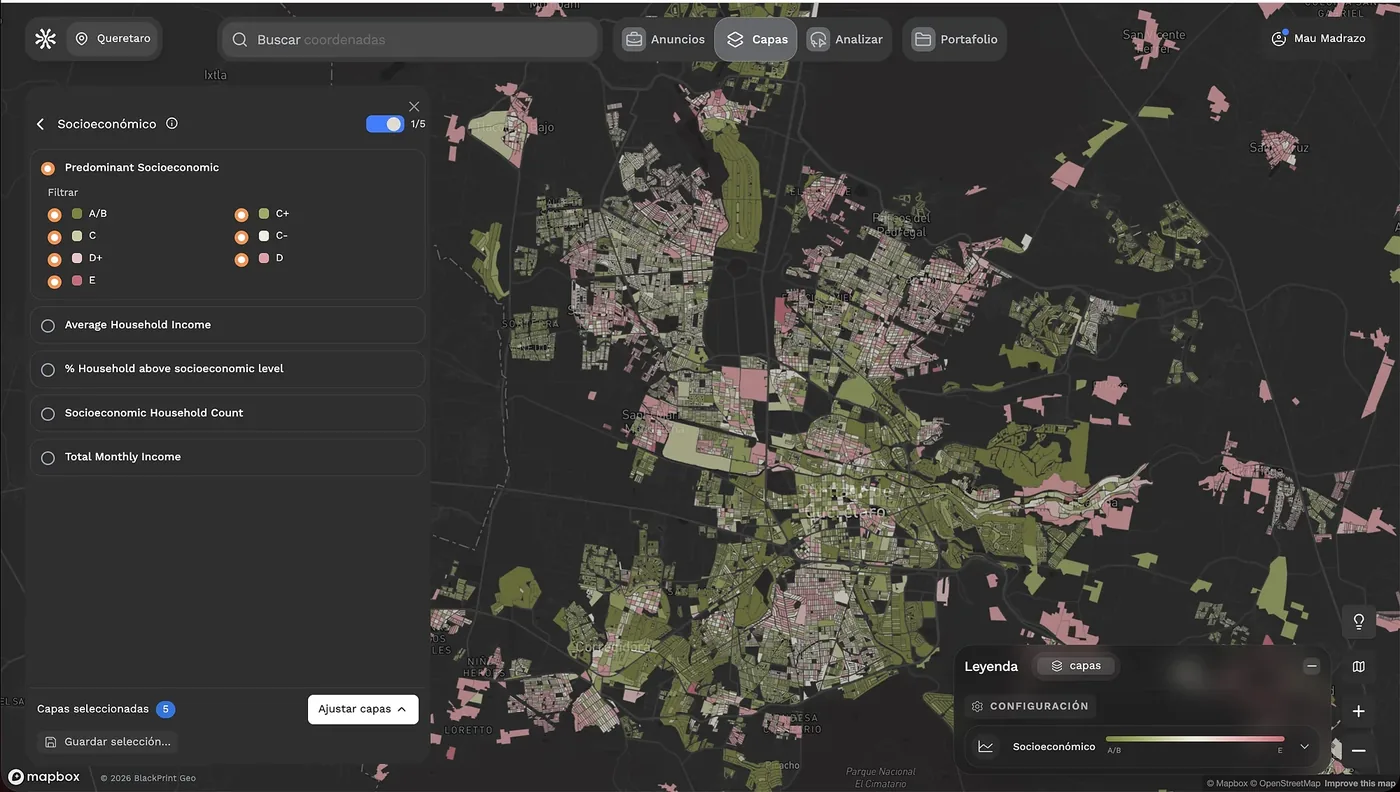The height and width of the screenshot is (792, 1400).
Task: Click Guardar selección button
Action: pos(108,742)
